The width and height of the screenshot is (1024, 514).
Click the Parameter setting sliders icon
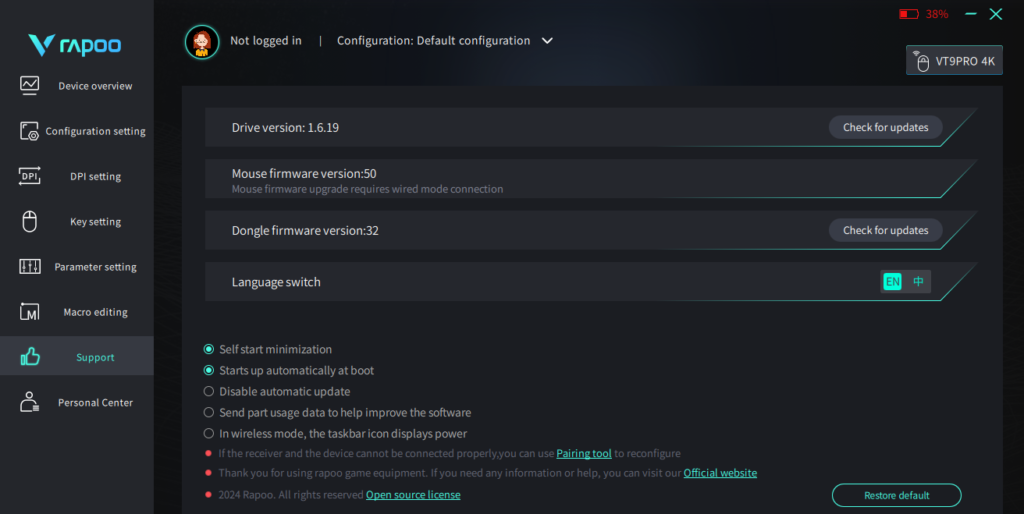coord(30,267)
